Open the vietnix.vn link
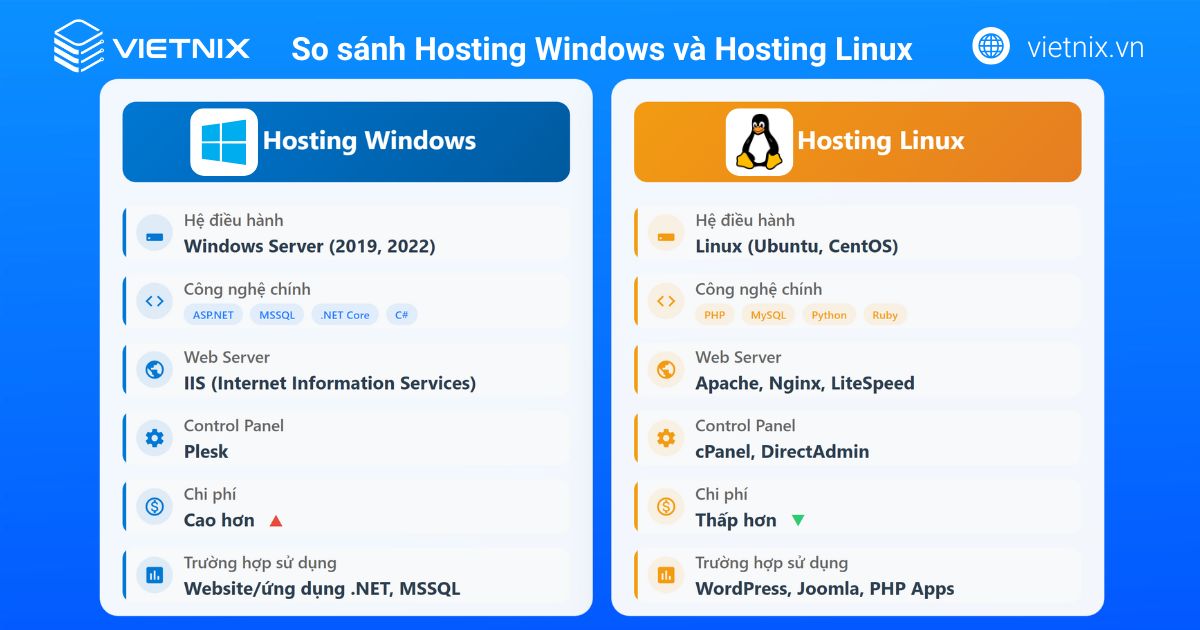This screenshot has height=630, width=1200. pyautogui.click(x=1087, y=45)
